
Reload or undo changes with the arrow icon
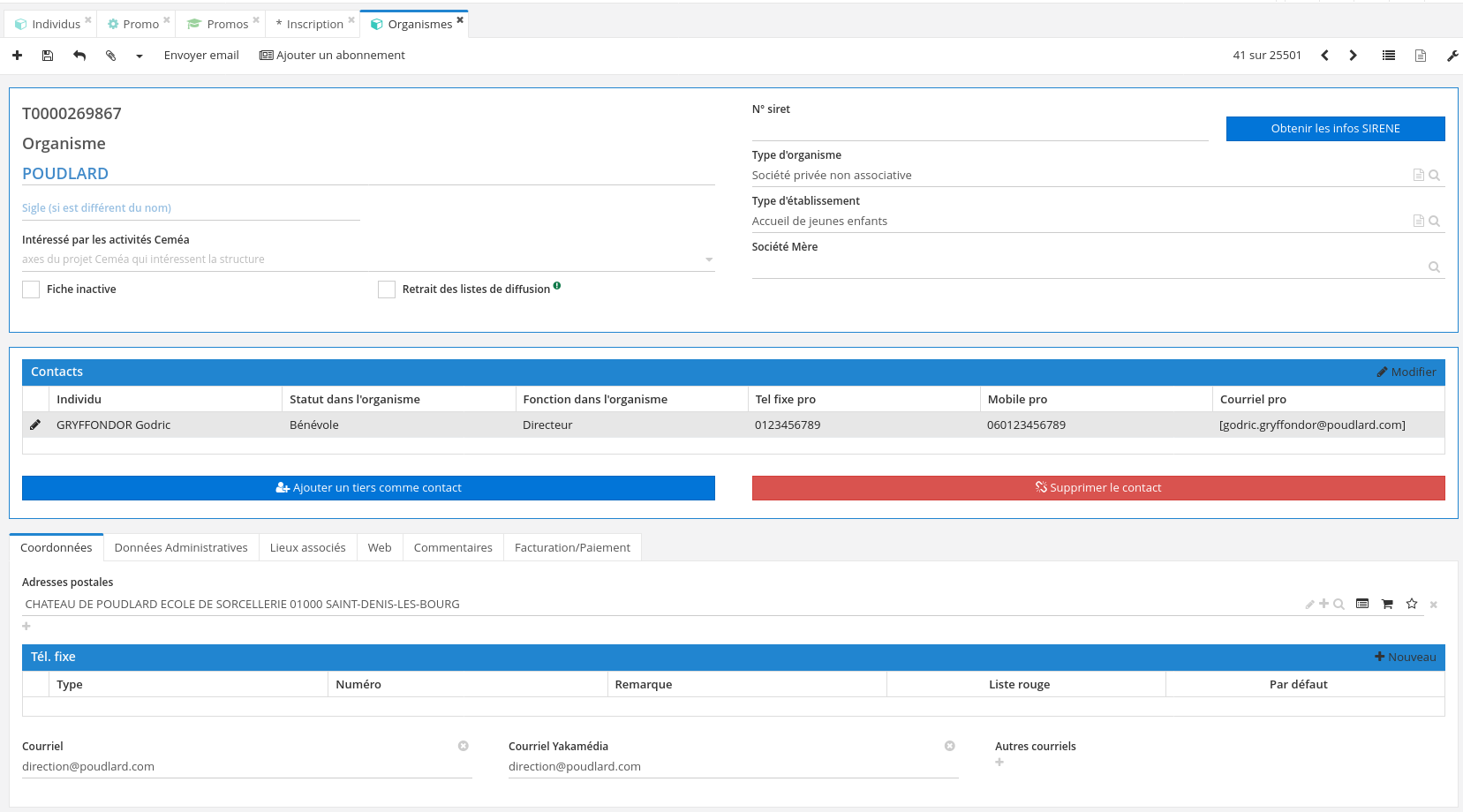pyautogui.click(x=79, y=56)
